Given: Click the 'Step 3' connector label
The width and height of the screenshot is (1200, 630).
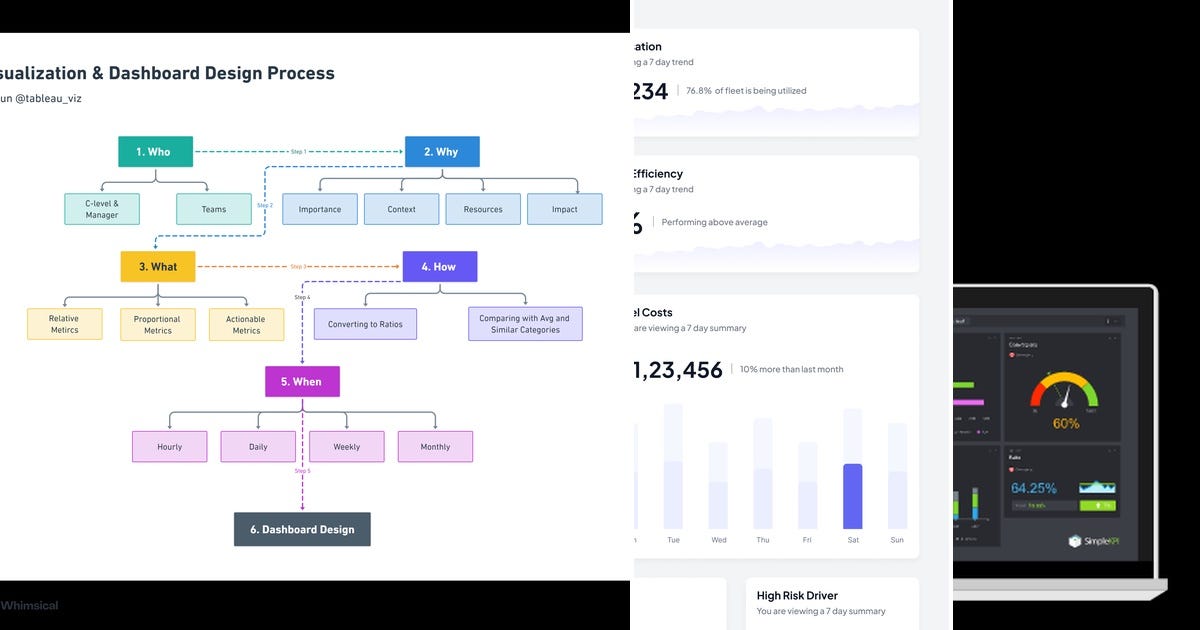Looking at the screenshot, I should [x=298, y=267].
